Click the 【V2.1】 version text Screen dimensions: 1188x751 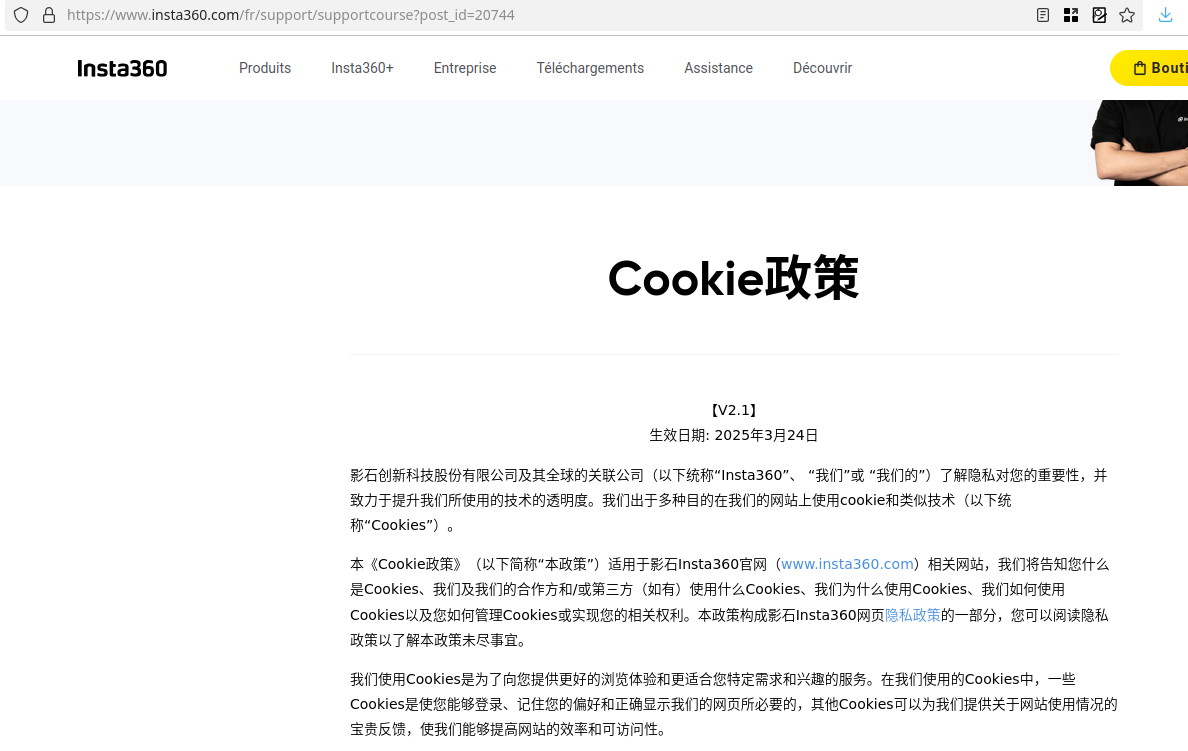(x=733, y=410)
